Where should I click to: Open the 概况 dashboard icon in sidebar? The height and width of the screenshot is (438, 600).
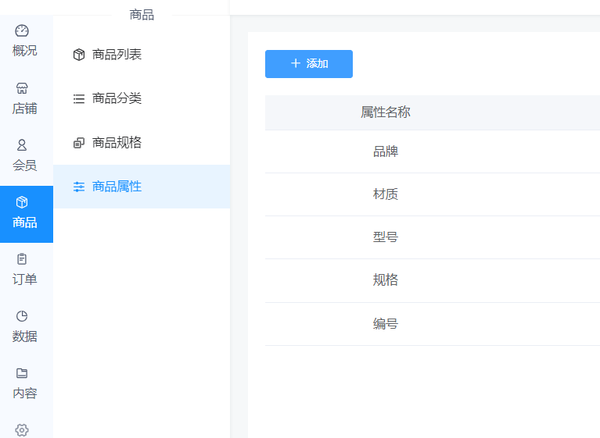(22, 31)
